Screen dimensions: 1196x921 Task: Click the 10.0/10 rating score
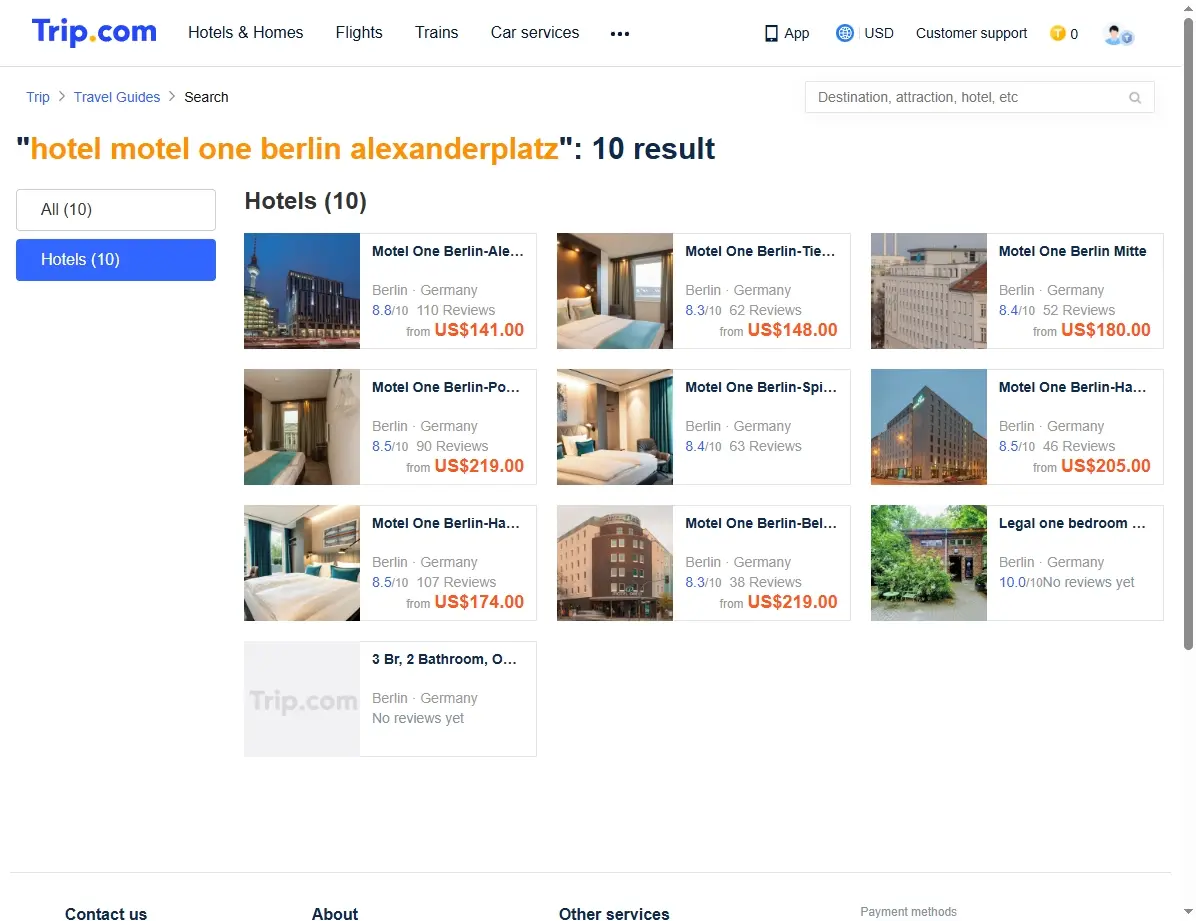1021,582
